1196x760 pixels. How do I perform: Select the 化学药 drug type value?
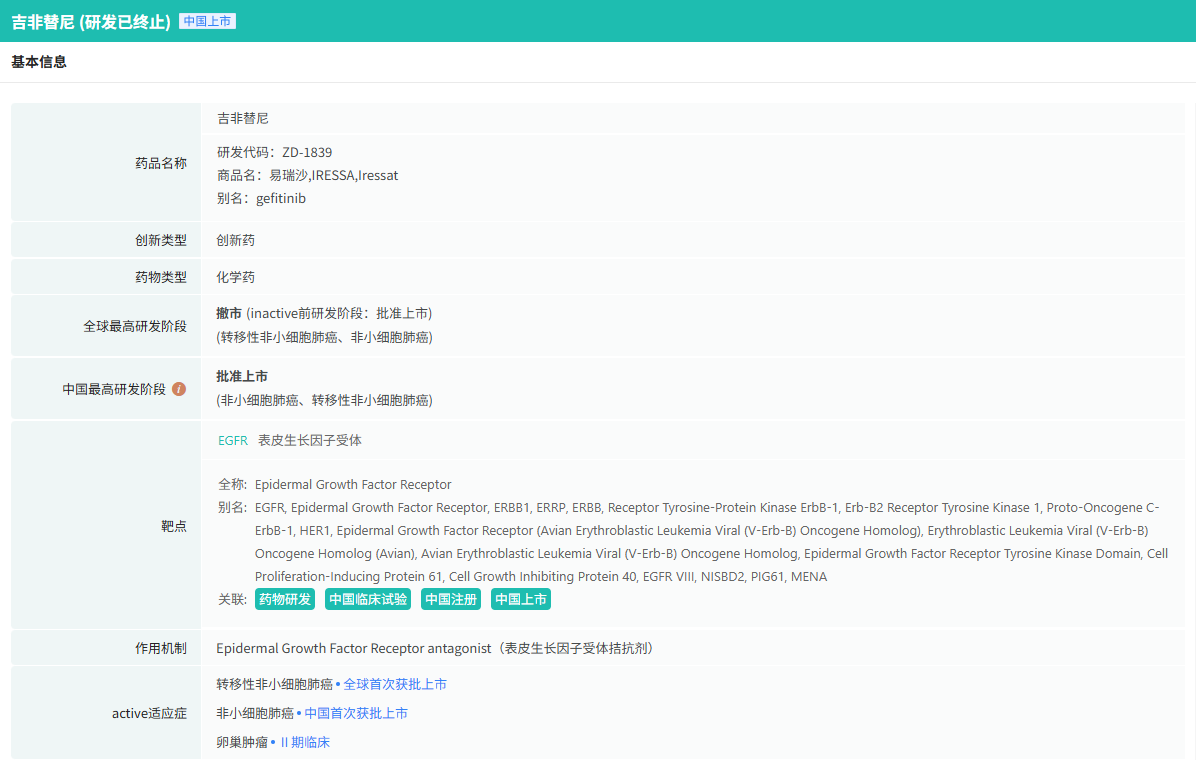tap(236, 277)
